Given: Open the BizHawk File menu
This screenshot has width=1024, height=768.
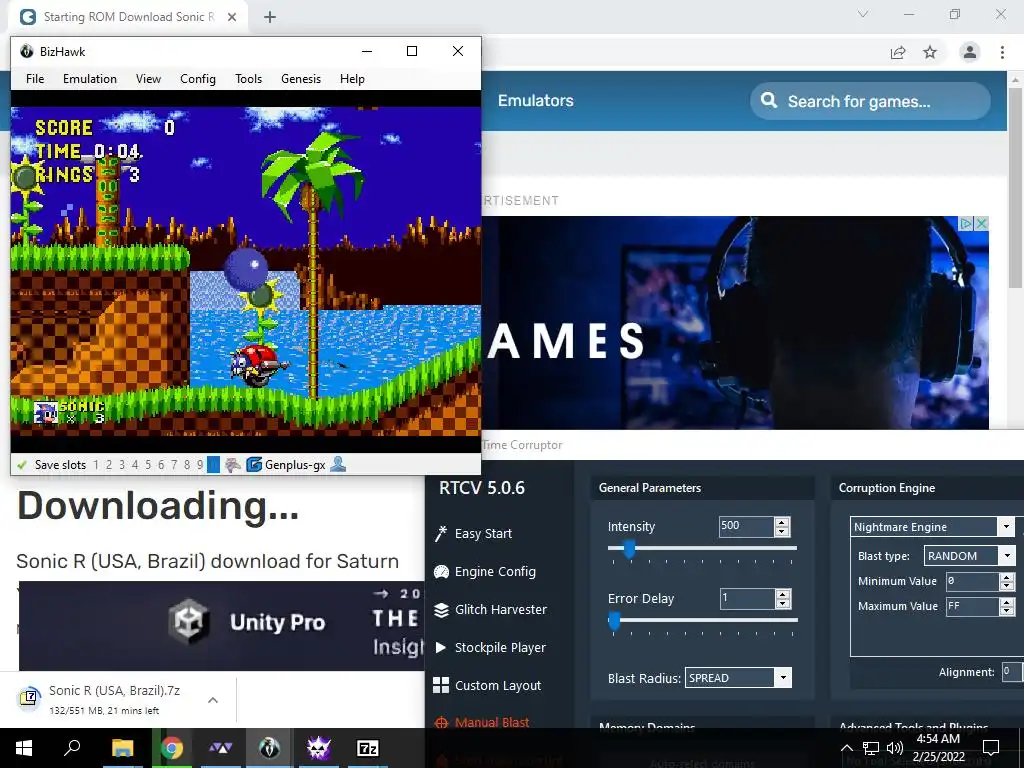Looking at the screenshot, I should pyautogui.click(x=35, y=79).
